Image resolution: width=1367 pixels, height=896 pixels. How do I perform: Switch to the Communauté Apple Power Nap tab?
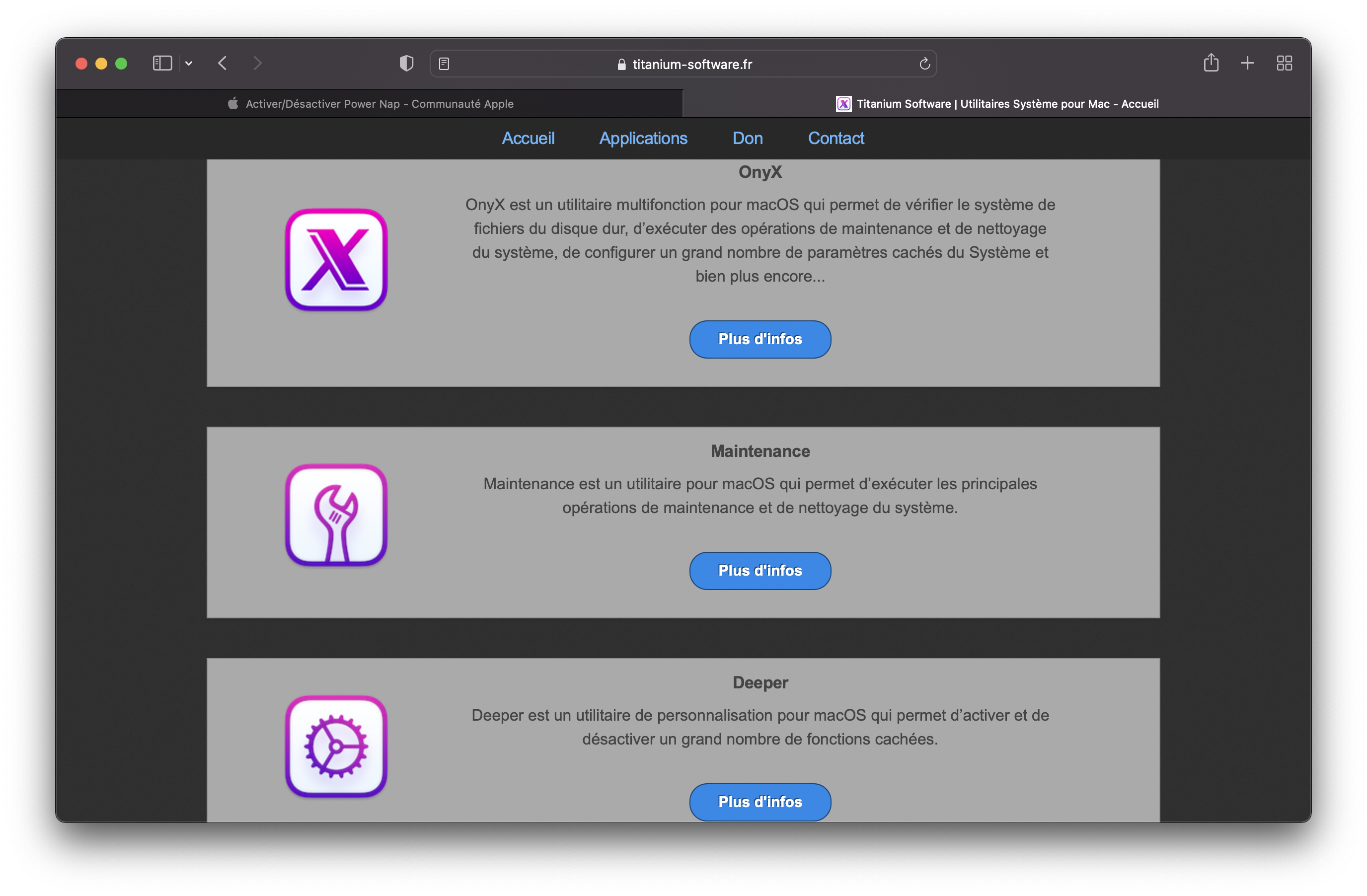point(370,104)
